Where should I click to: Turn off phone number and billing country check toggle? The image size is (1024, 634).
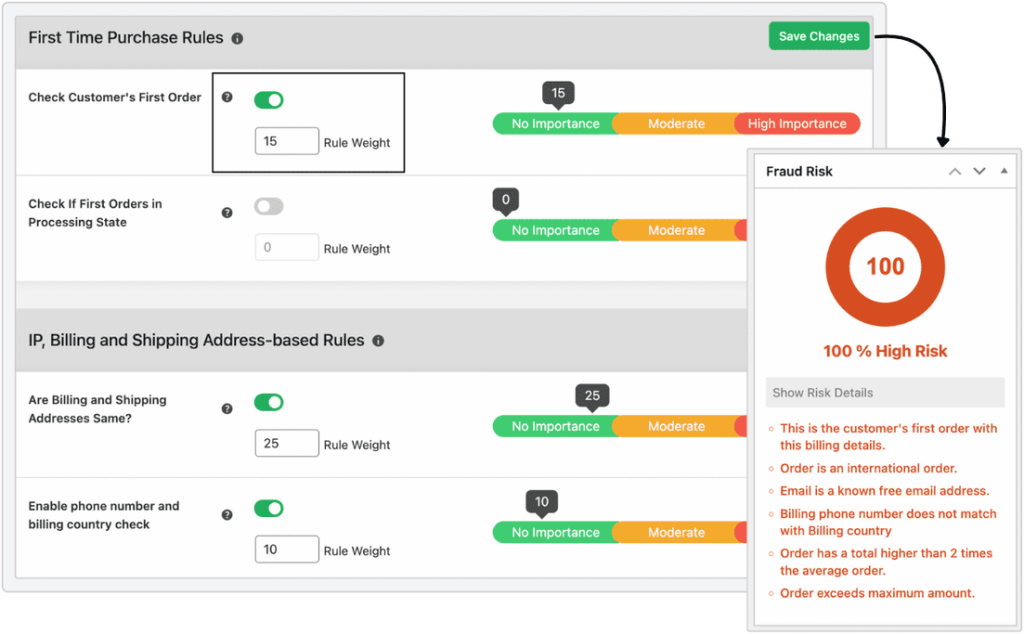268,508
